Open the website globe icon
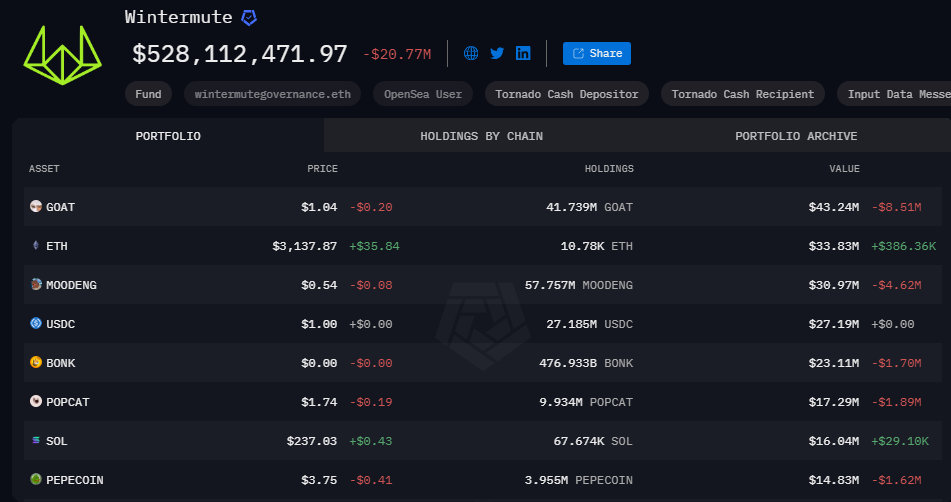951x502 pixels. (x=471, y=53)
